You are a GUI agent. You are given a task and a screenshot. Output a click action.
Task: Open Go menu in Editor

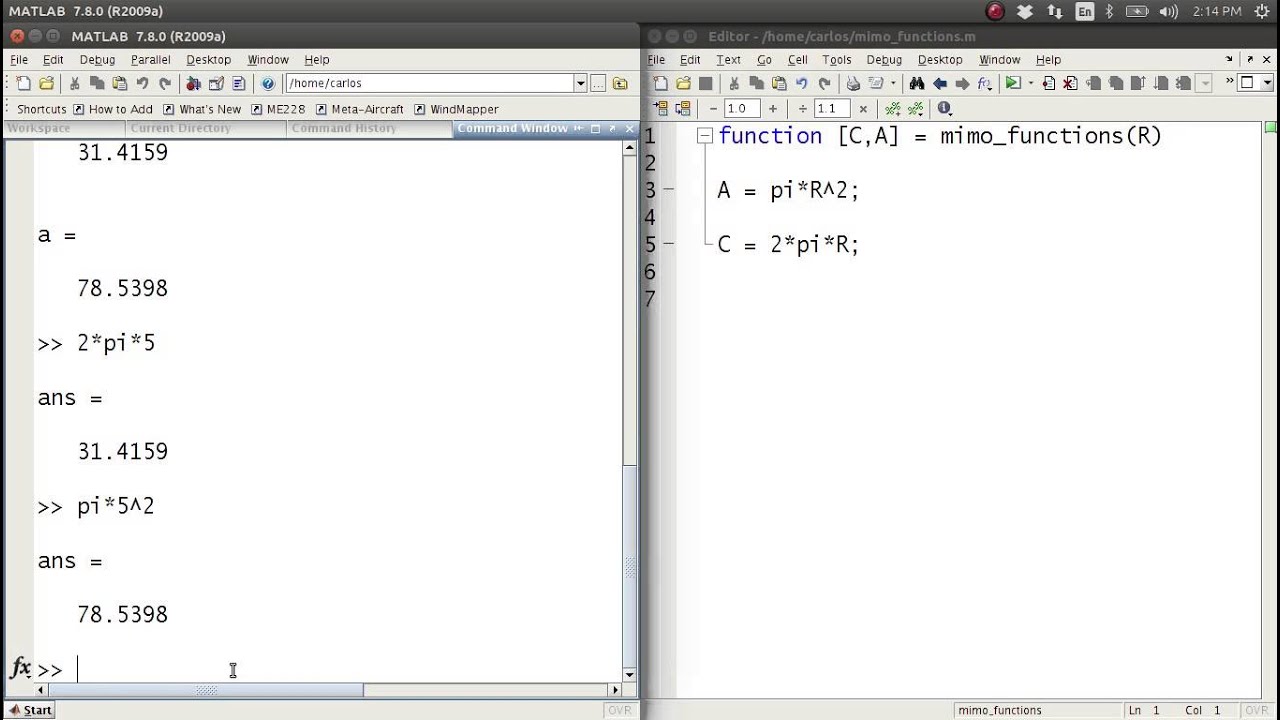click(x=764, y=60)
